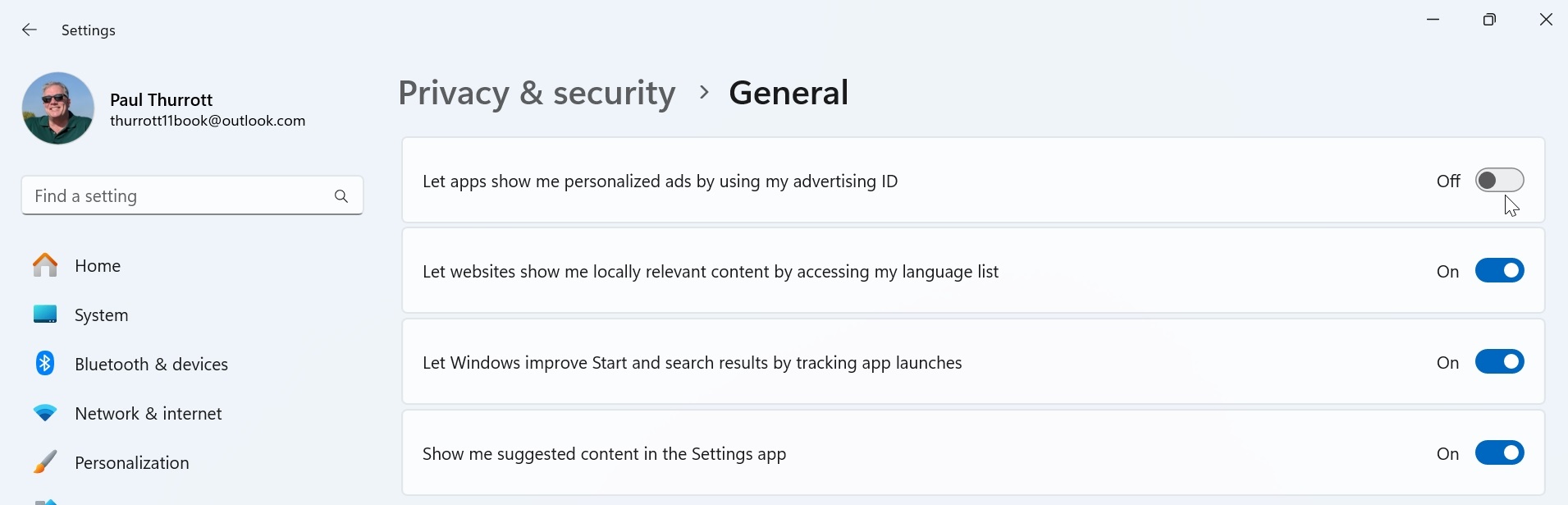Click the Personalization paintbrush icon
Screen dimensions: 1568x505
click(x=45, y=462)
